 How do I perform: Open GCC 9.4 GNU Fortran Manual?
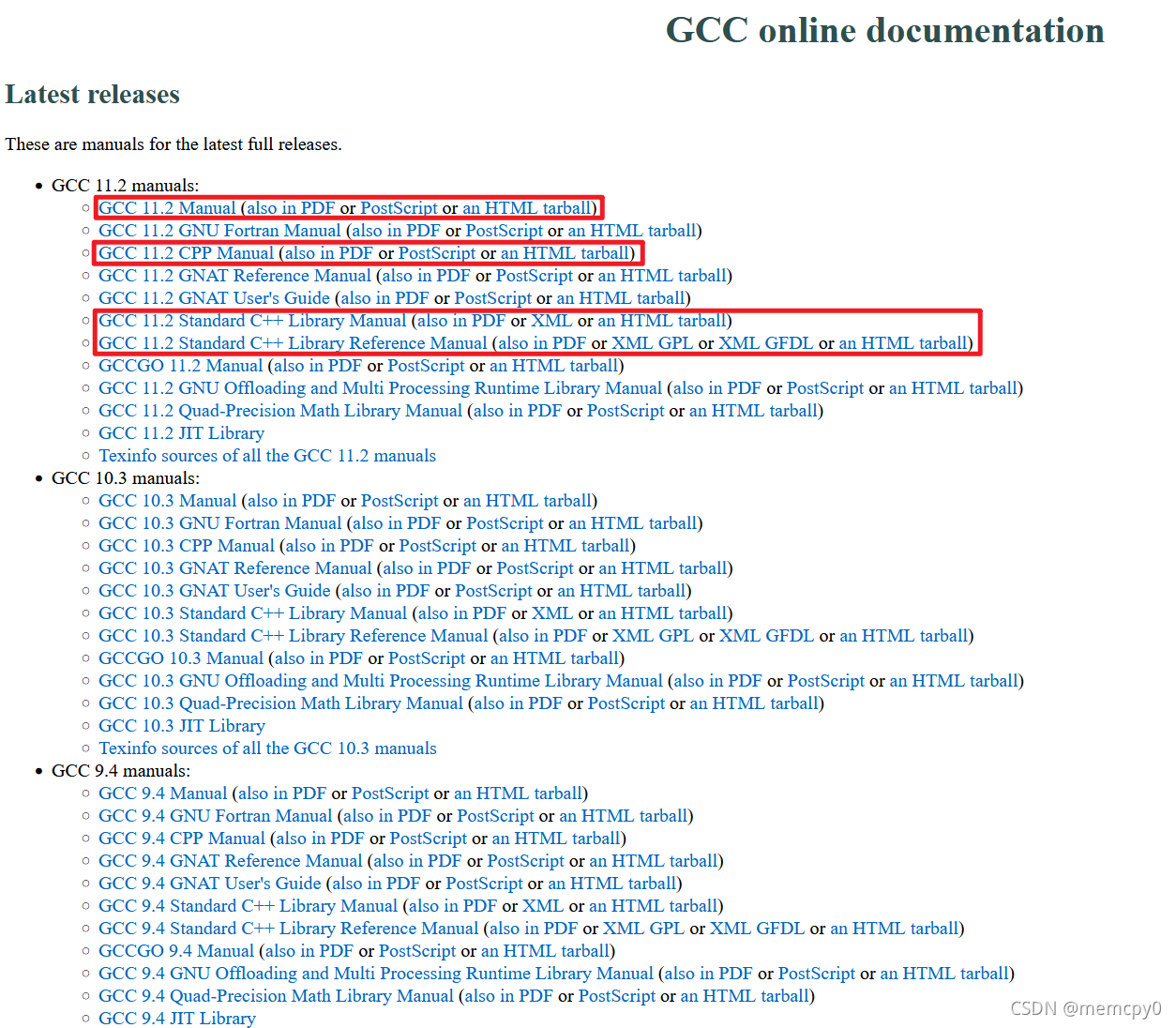[x=215, y=816]
